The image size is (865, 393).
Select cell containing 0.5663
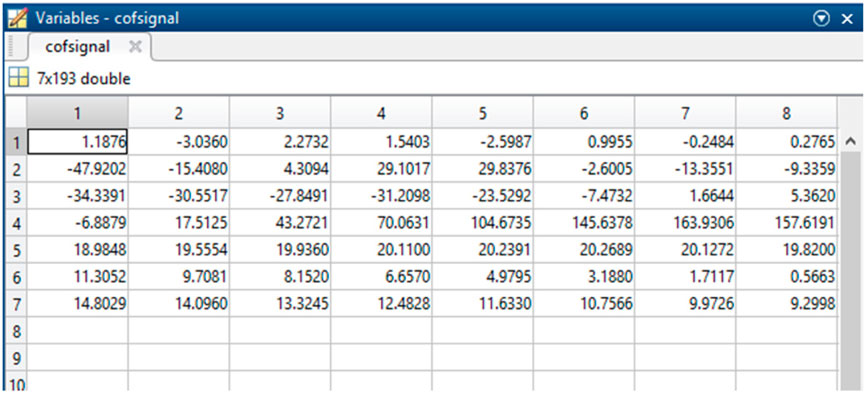[x=786, y=277]
